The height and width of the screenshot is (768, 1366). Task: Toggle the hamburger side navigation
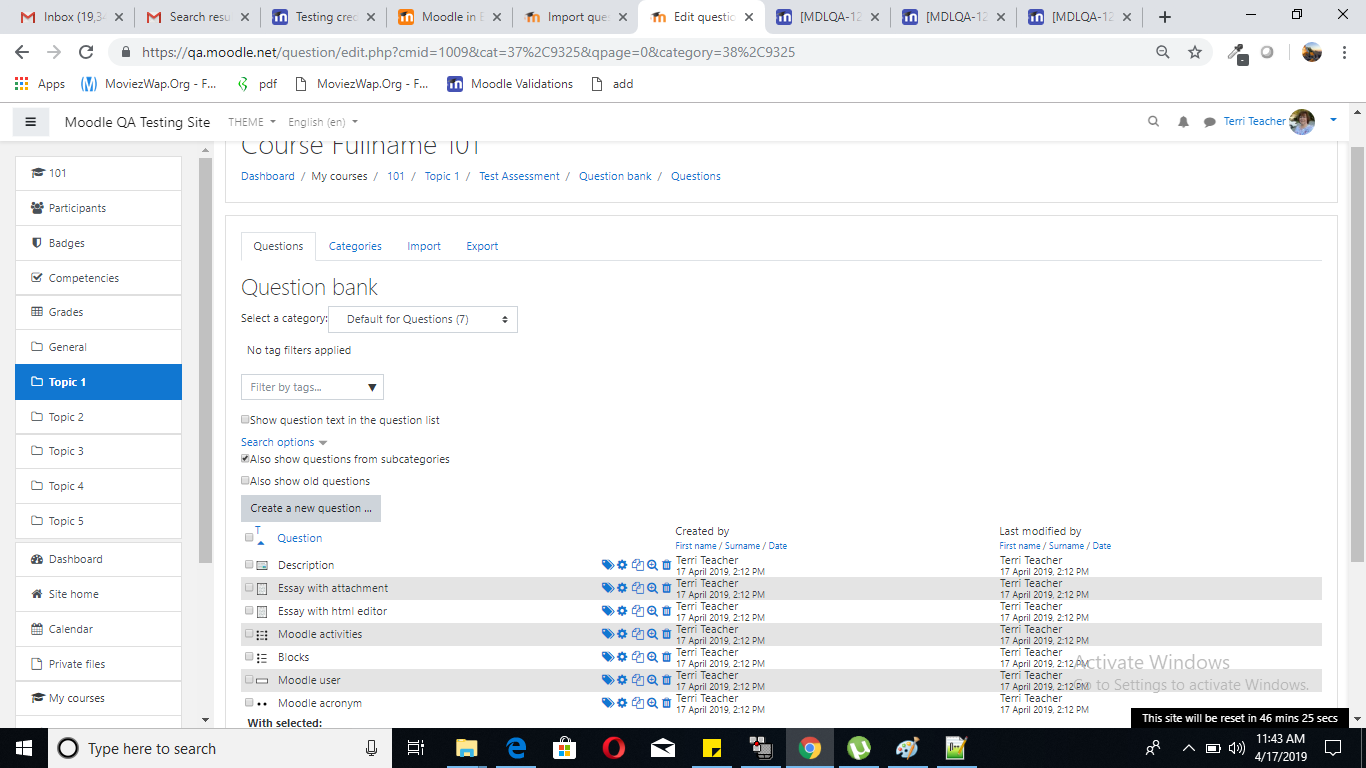[x=31, y=122]
